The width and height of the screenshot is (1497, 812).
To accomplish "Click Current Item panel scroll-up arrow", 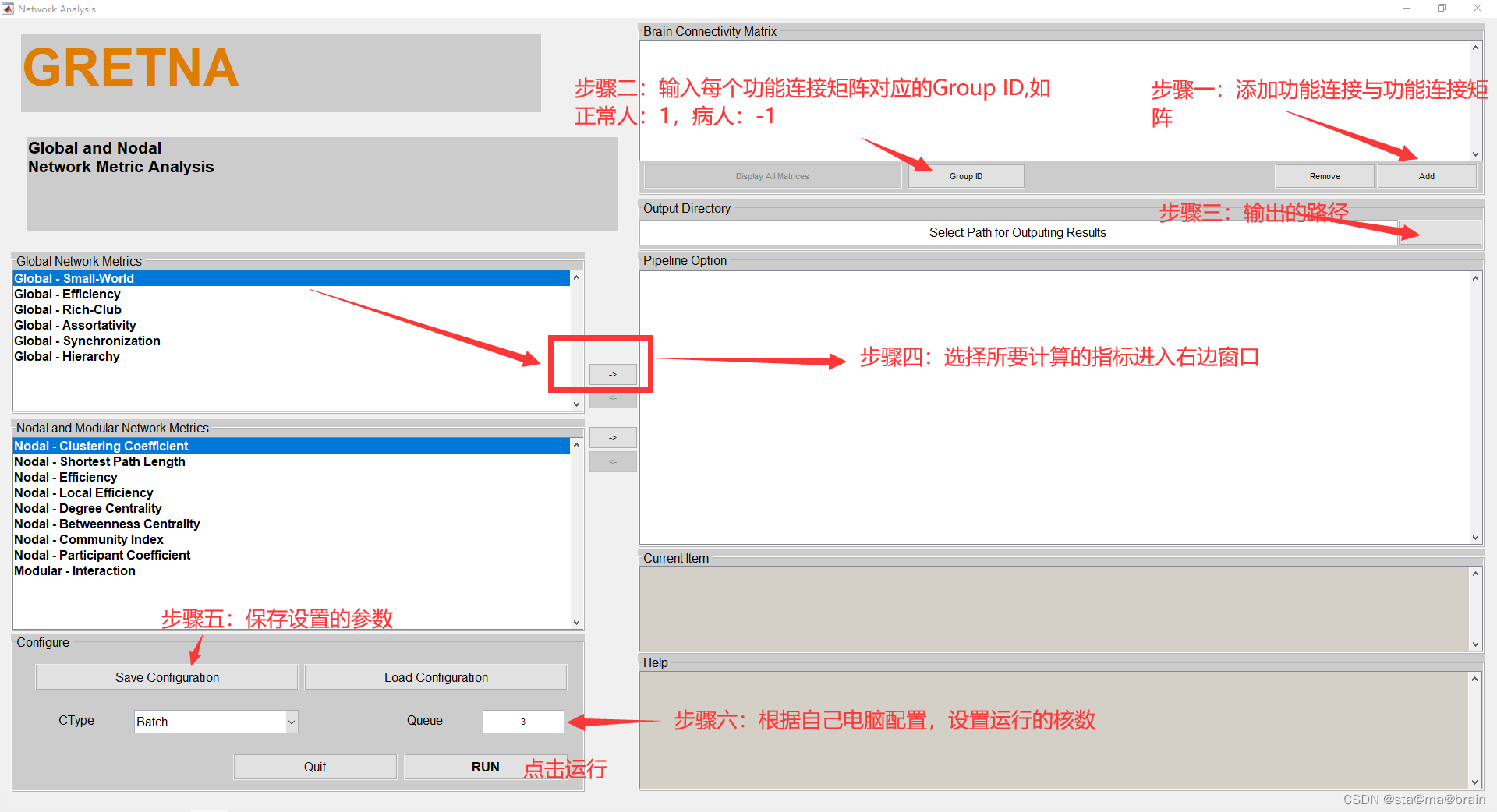I will click(1475, 574).
